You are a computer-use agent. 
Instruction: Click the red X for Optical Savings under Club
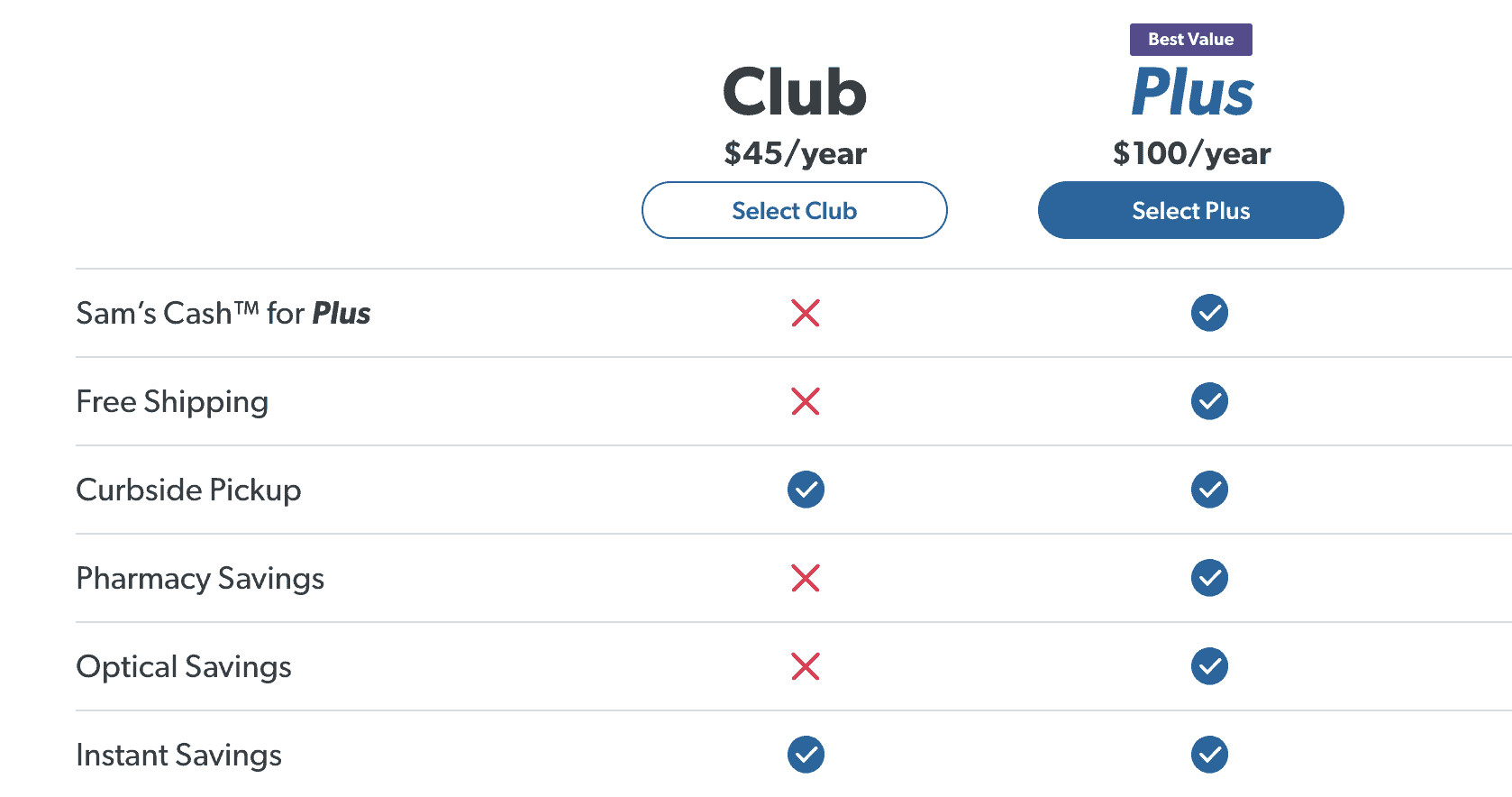coord(806,666)
